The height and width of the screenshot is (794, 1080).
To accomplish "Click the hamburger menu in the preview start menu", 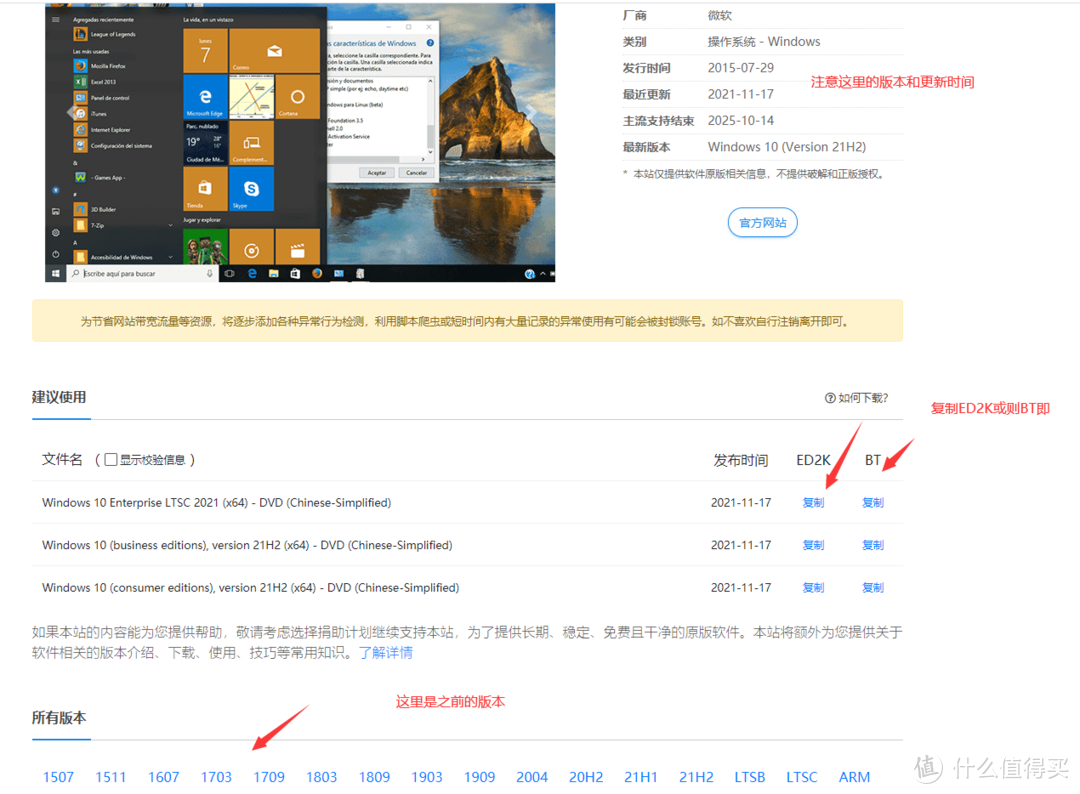I will 56,19.
